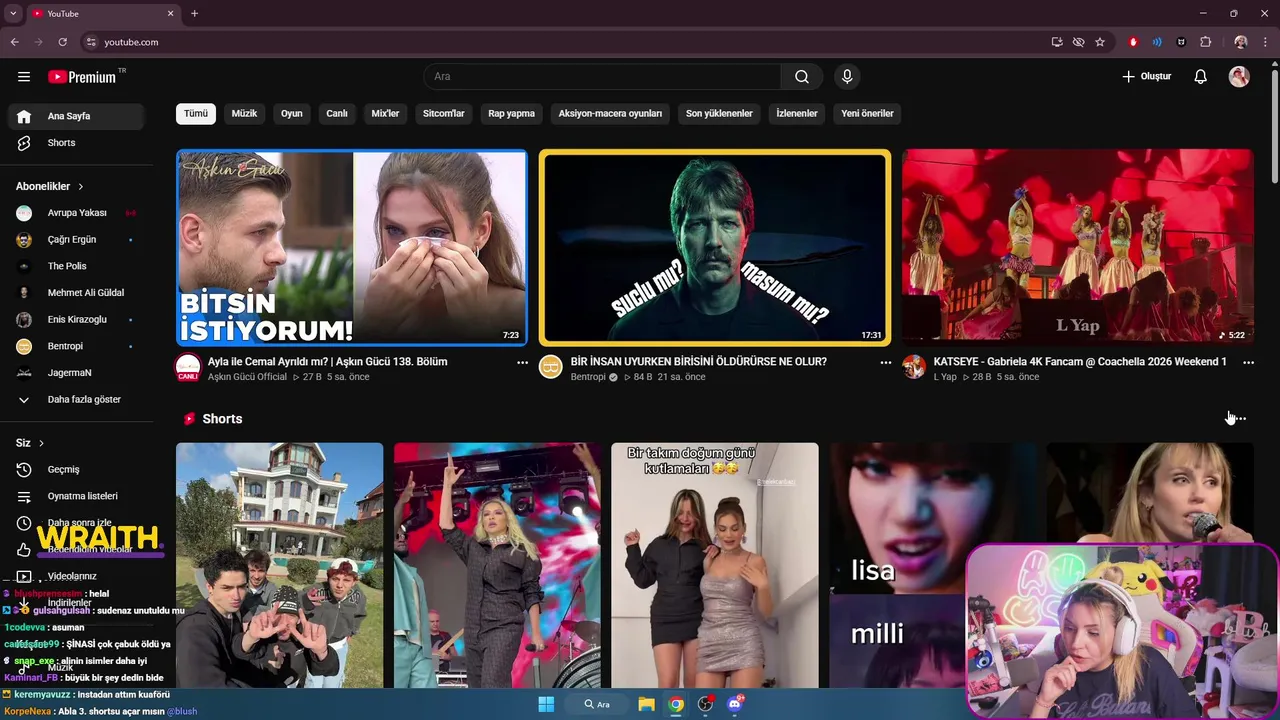The image size is (1280, 720).
Task: Select the Yeni öneriler chip
Action: (x=867, y=114)
